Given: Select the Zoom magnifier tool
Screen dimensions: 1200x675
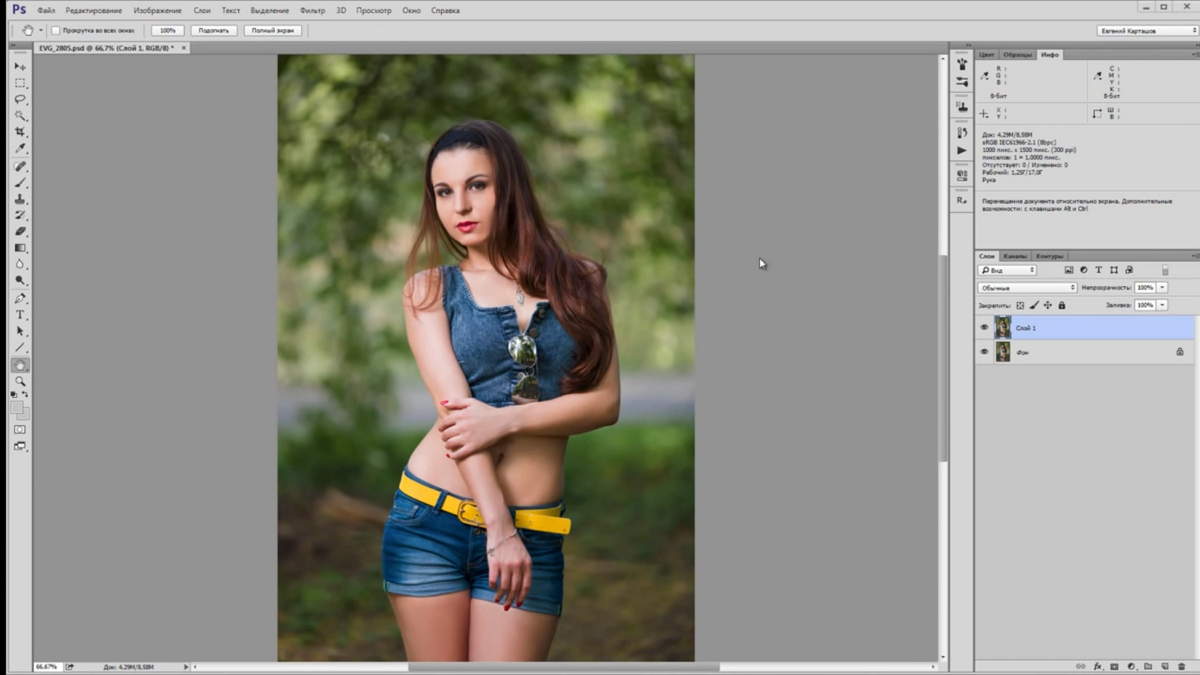Looking at the screenshot, I should (x=20, y=381).
